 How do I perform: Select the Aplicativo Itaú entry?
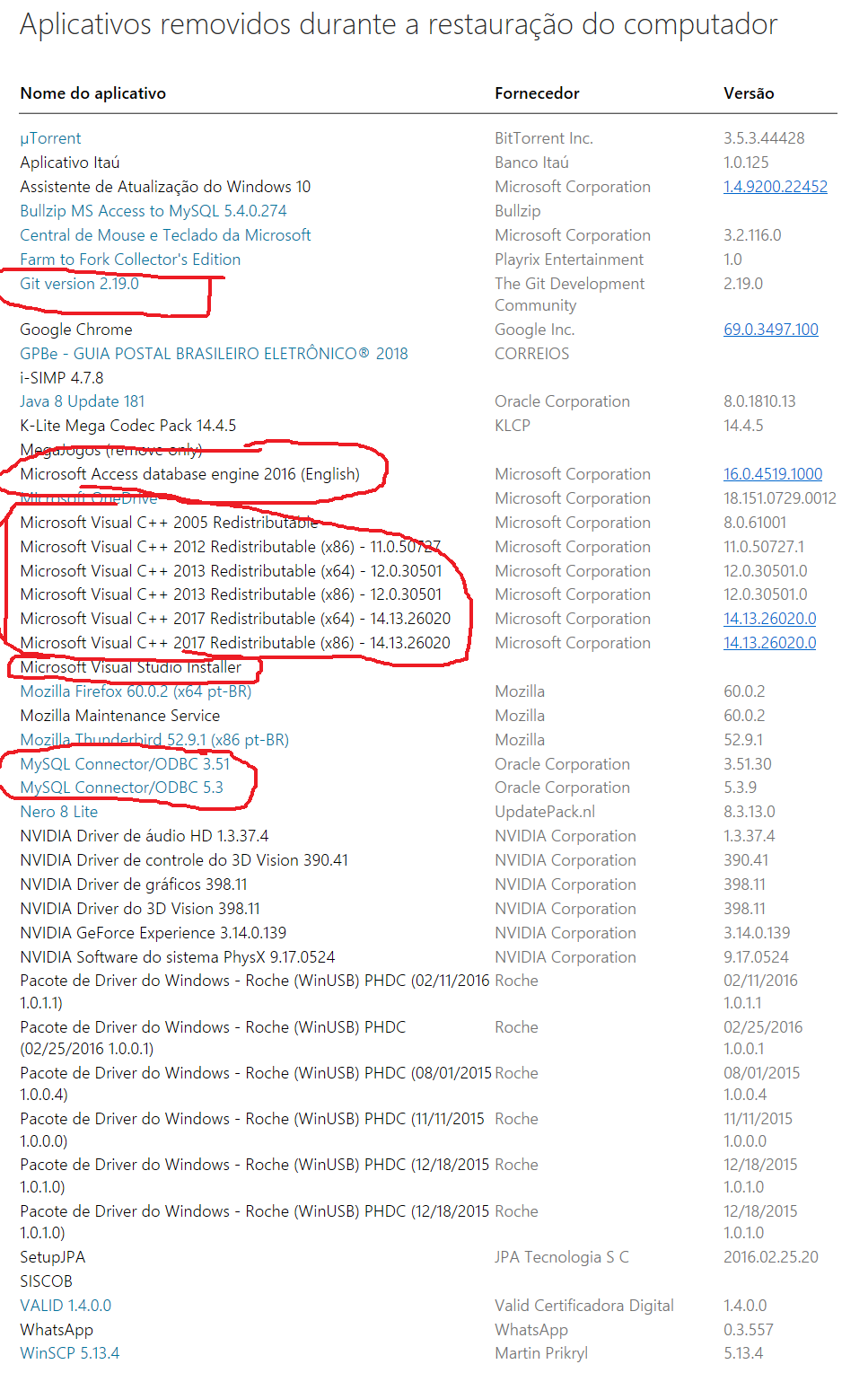click(x=69, y=163)
